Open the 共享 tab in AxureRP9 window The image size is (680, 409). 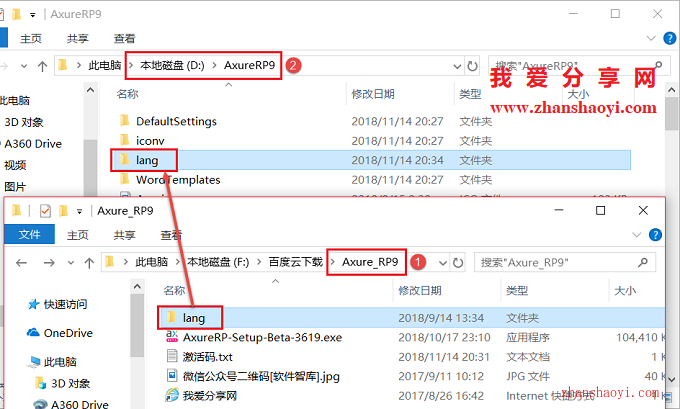[78, 39]
